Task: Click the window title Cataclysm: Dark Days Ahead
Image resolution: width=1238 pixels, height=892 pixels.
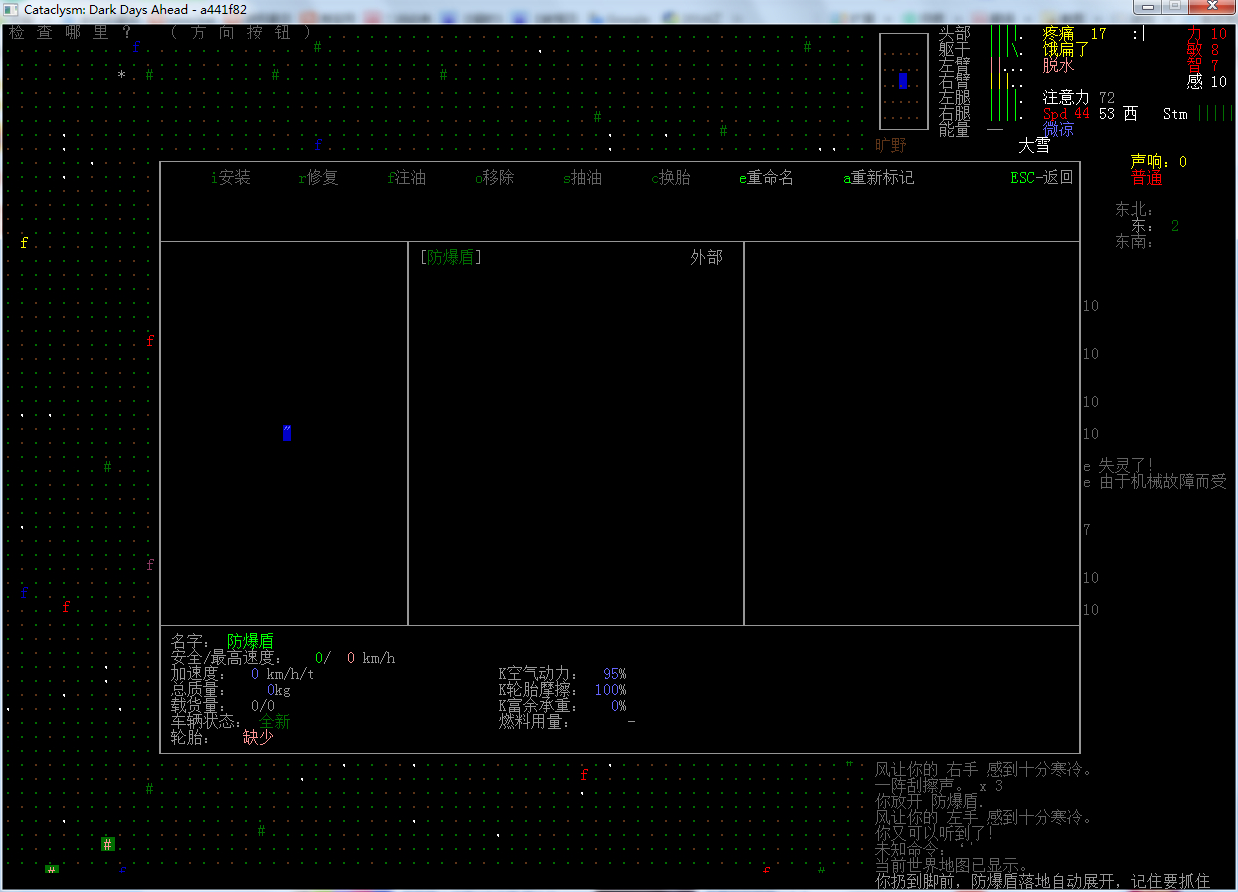Action: click(x=106, y=10)
